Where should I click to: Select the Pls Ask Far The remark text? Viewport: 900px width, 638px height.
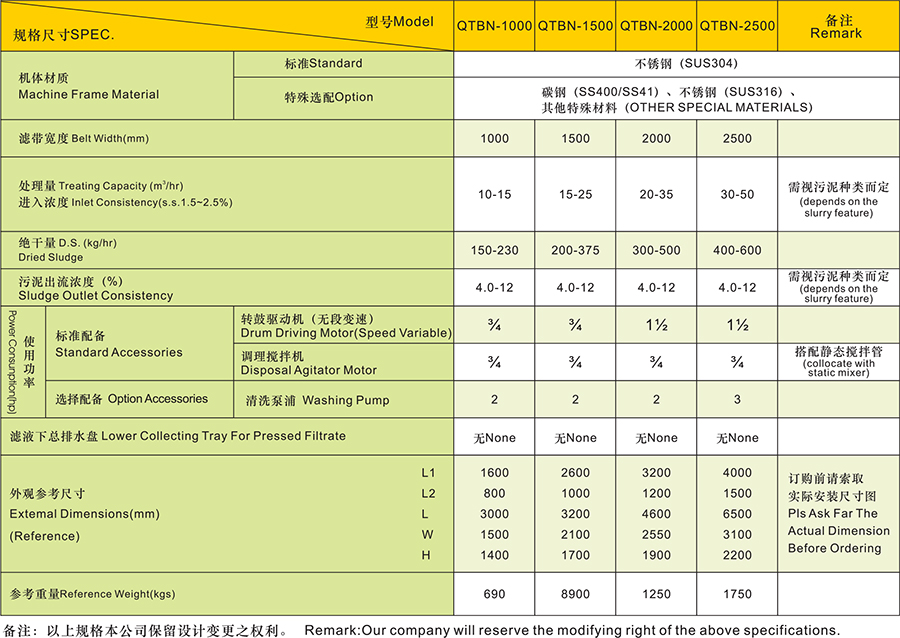pyautogui.click(x=833, y=511)
